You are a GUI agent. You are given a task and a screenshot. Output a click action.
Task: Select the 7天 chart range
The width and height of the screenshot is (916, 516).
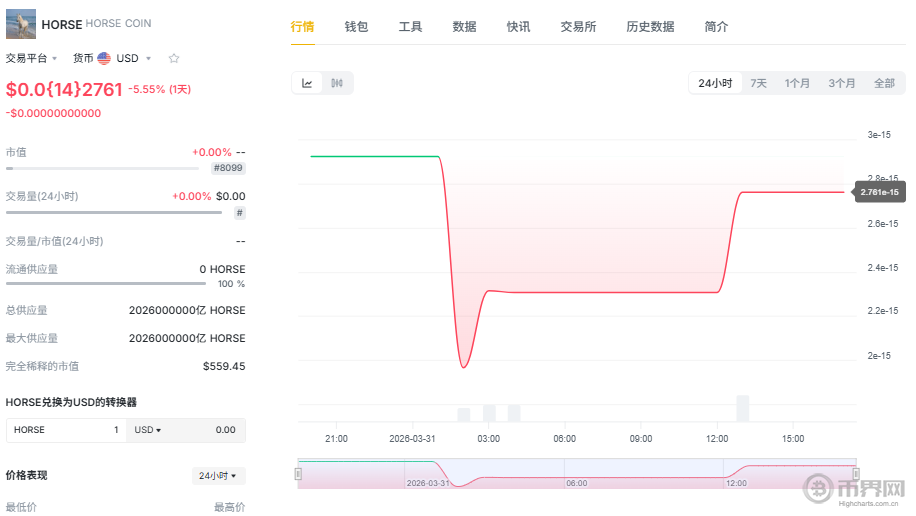coord(758,84)
